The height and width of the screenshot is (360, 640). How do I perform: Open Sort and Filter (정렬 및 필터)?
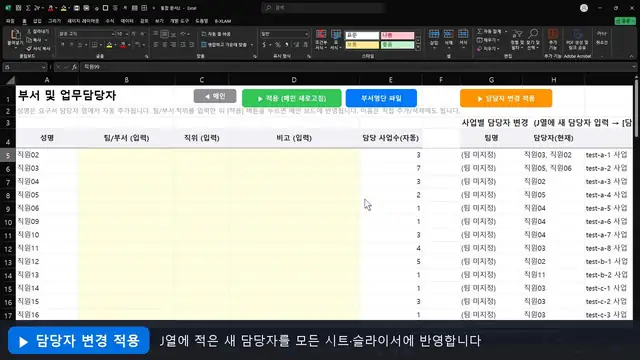(x=517, y=39)
